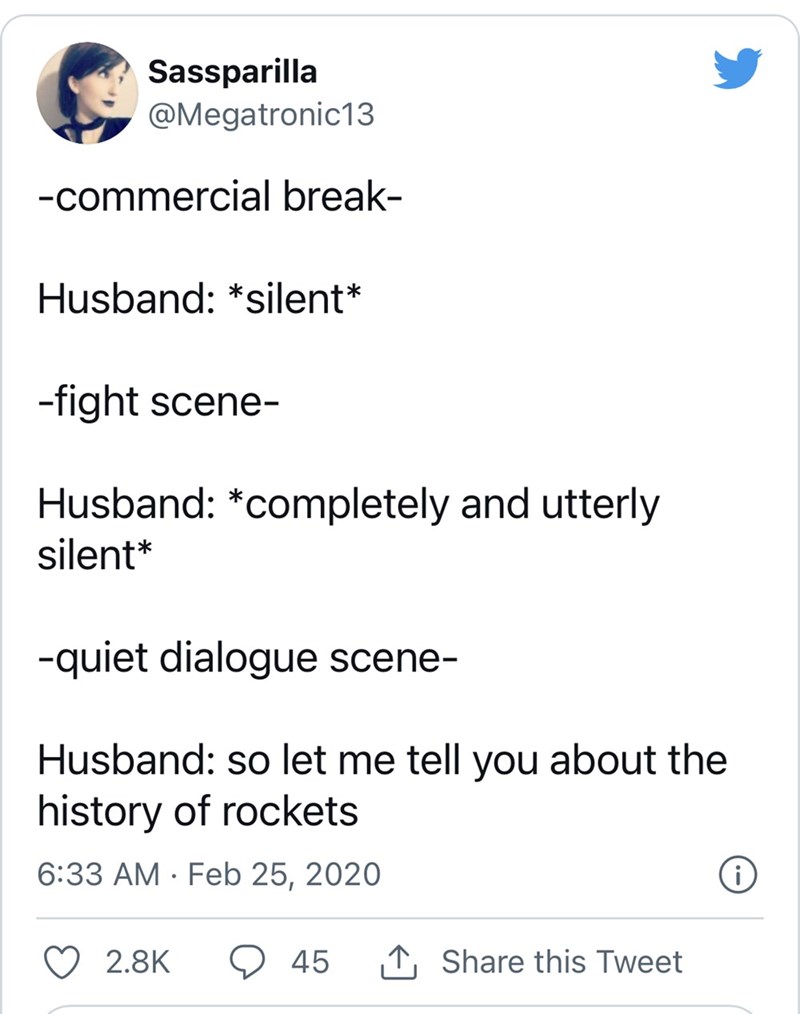Open the @Megatronic13 handle link
Screen dimensions: 800x1014
tap(260, 115)
